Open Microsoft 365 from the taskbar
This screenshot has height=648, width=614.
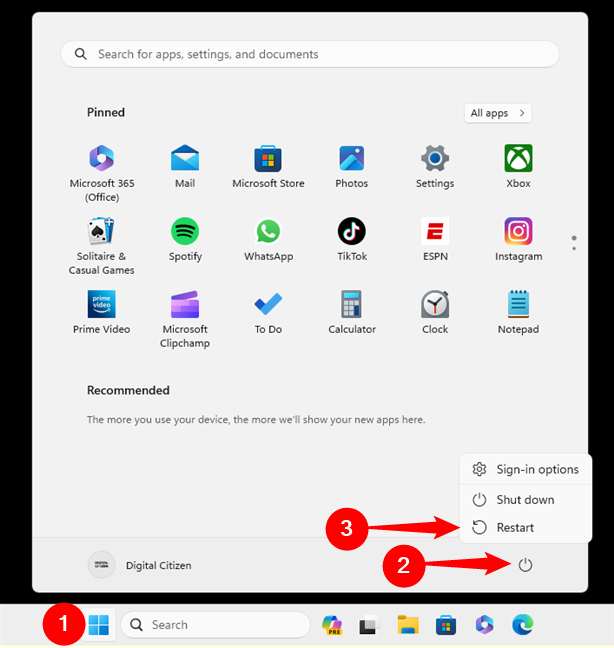pos(484,624)
